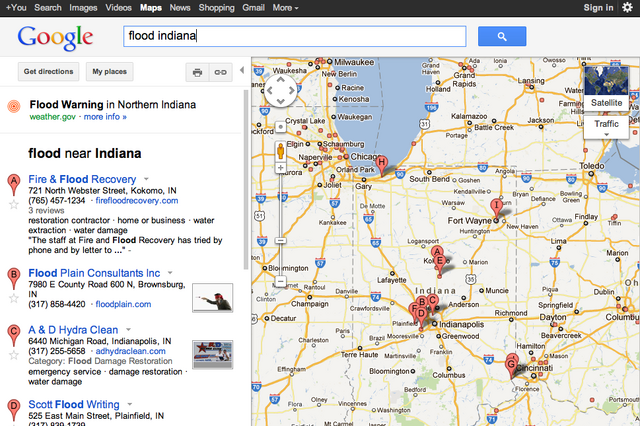
Task: Open adhydraclean.com link
Action: [131, 351]
